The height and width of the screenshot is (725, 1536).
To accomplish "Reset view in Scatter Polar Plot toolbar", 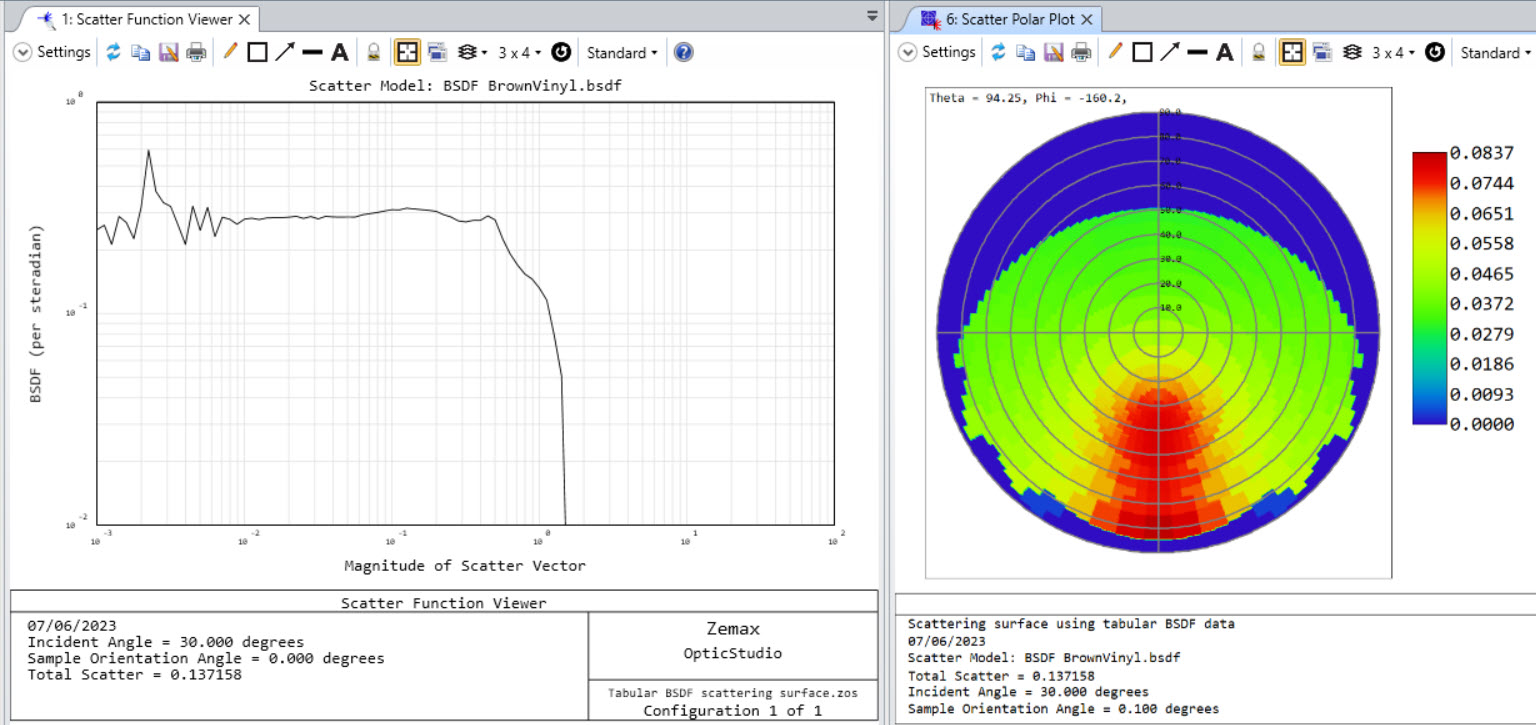I will click(x=1435, y=52).
